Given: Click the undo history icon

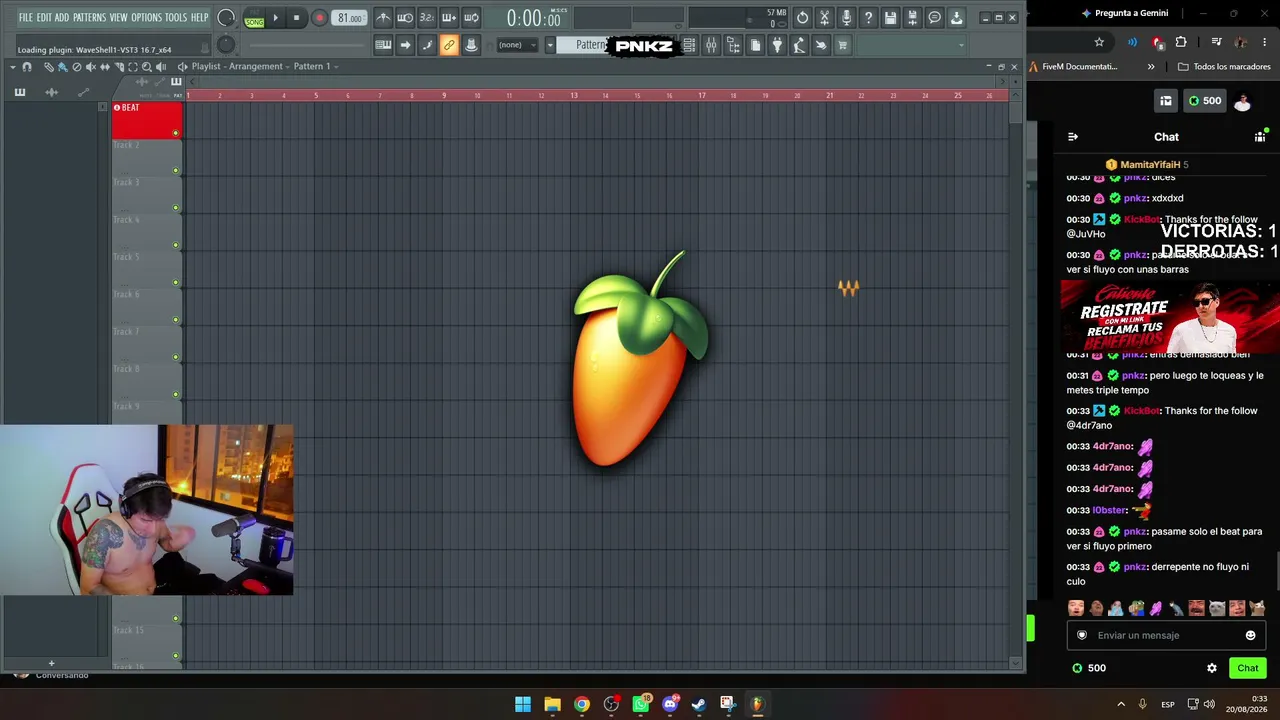Looking at the screenshot, I should tap(802, 18).
